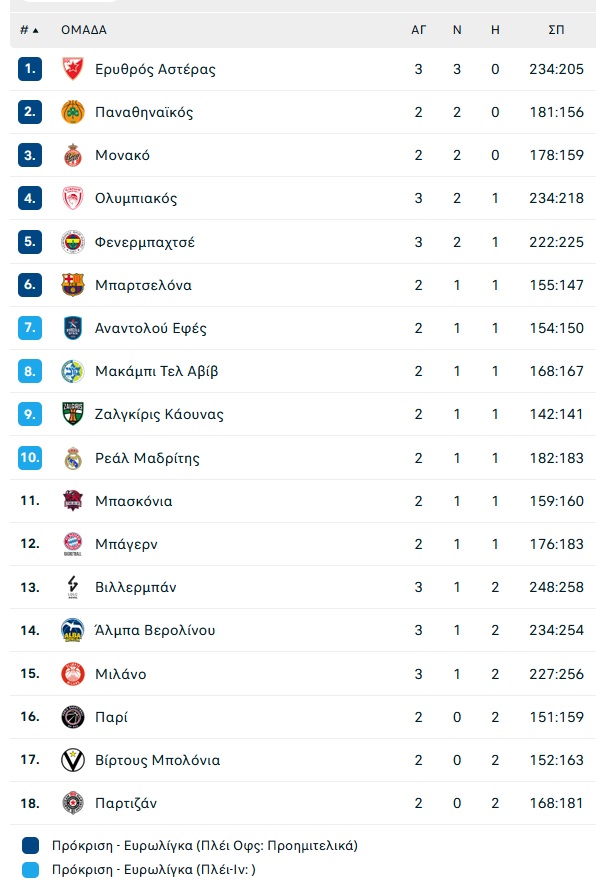Click the Ερυθρός Αστέρας team logo

[x=73, y=69]
